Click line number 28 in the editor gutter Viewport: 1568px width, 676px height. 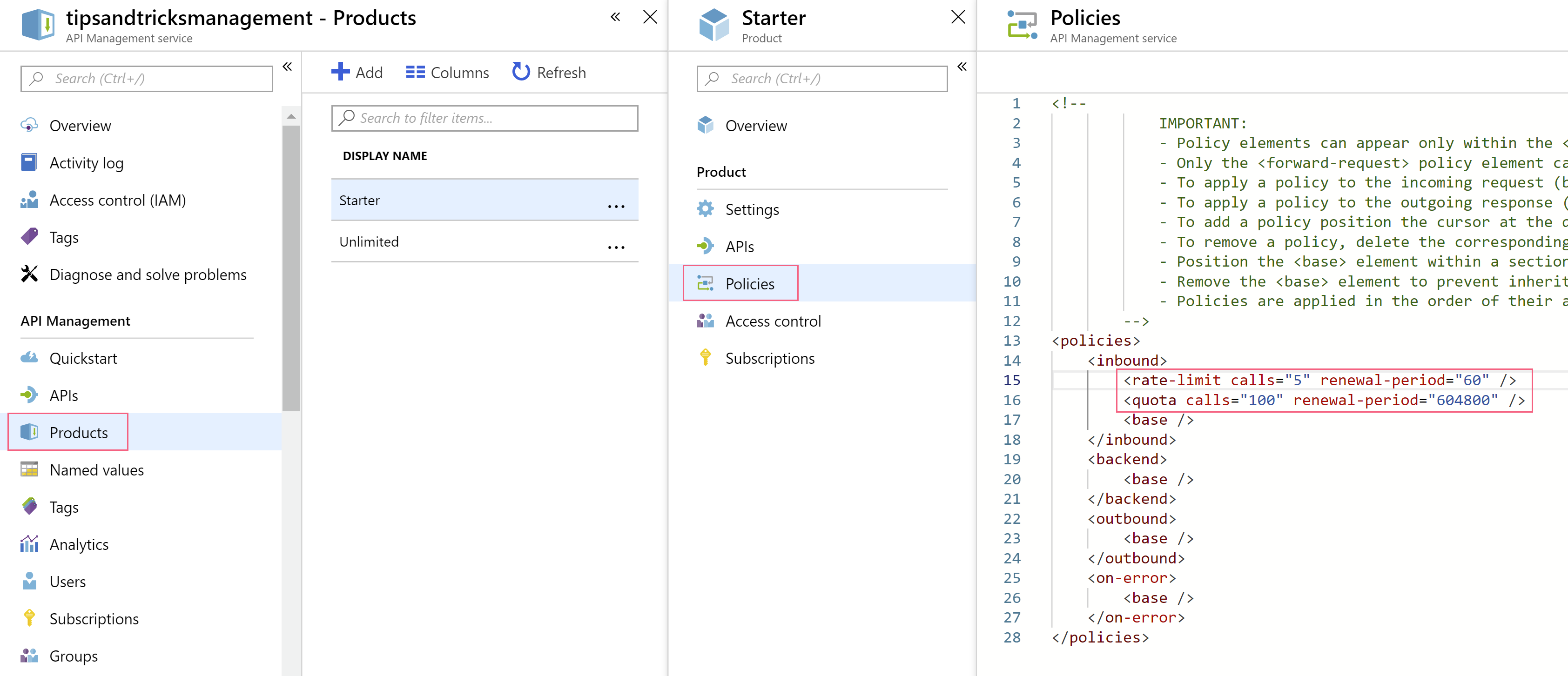(x=1012, y=637)
